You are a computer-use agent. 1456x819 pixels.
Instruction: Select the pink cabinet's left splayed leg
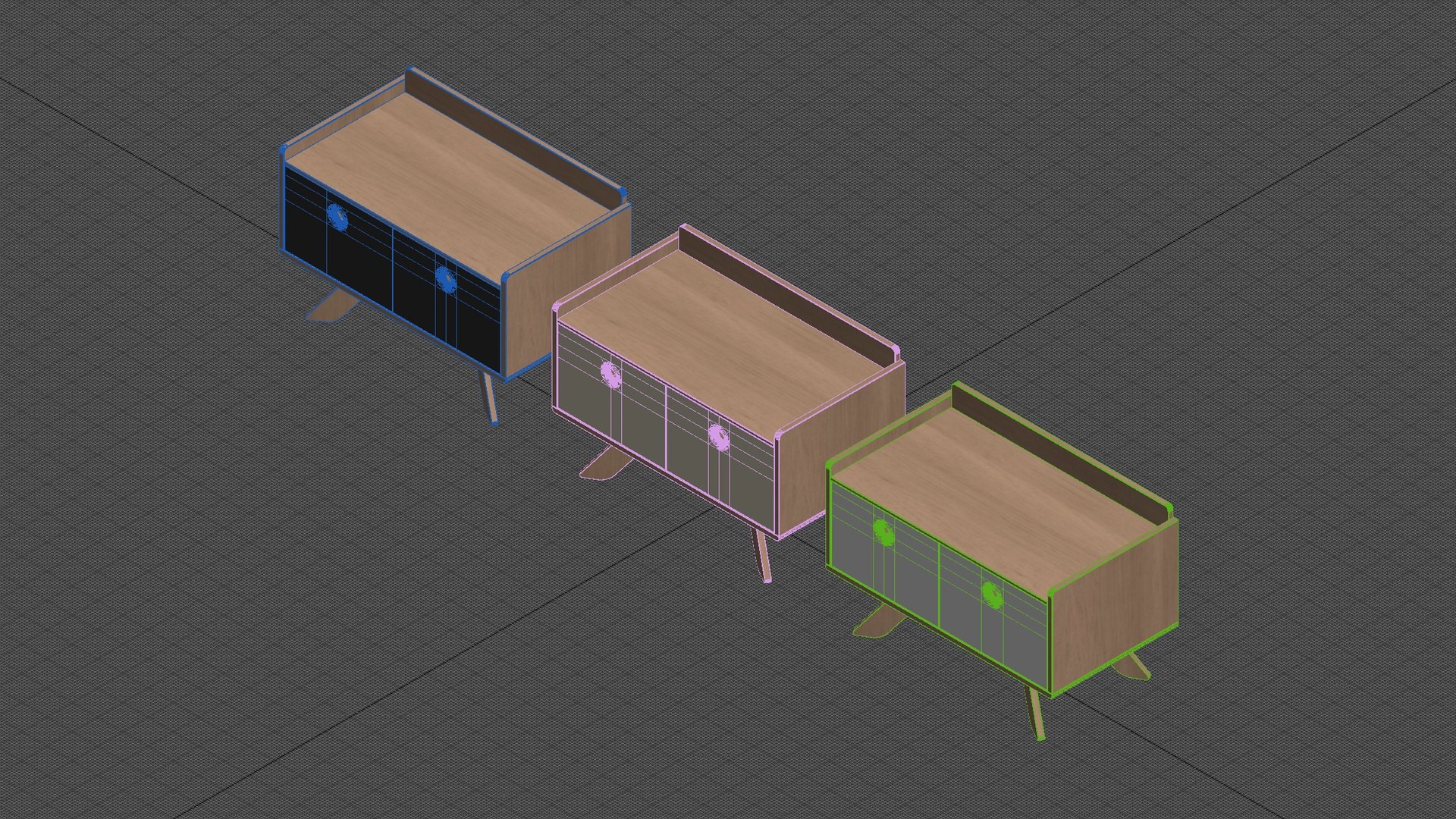[x=604, y=464]
